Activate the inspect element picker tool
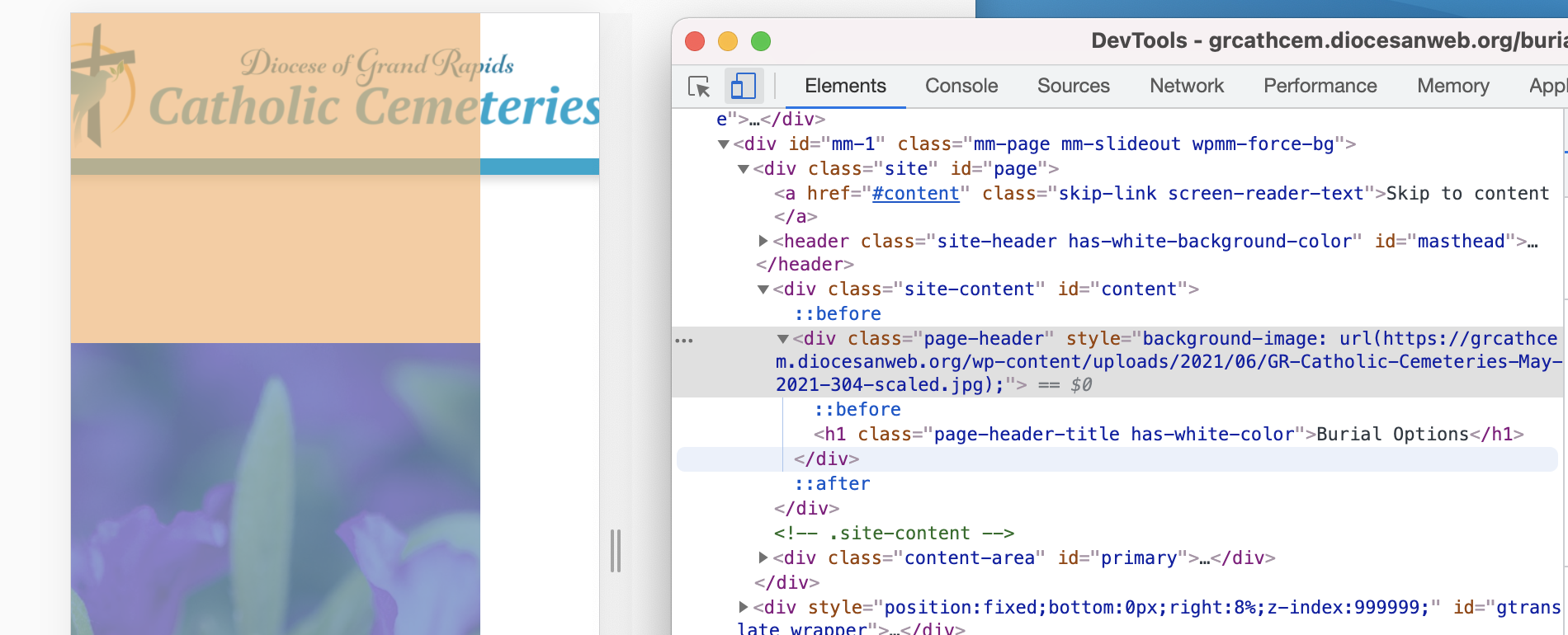The image size is (1568, 635). 699,87
